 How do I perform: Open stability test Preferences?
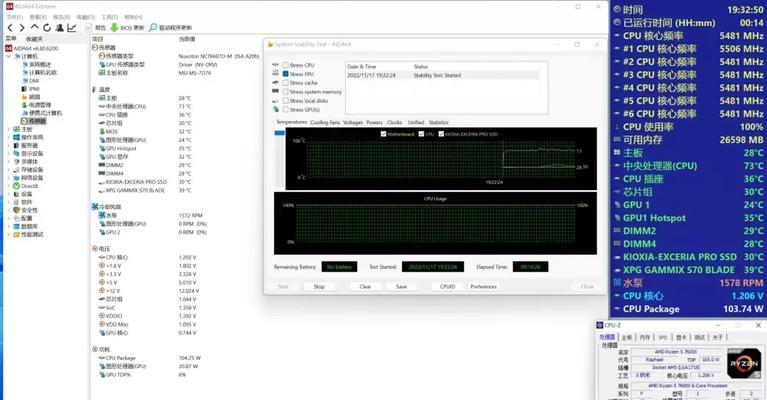click(x=483, y=287)
